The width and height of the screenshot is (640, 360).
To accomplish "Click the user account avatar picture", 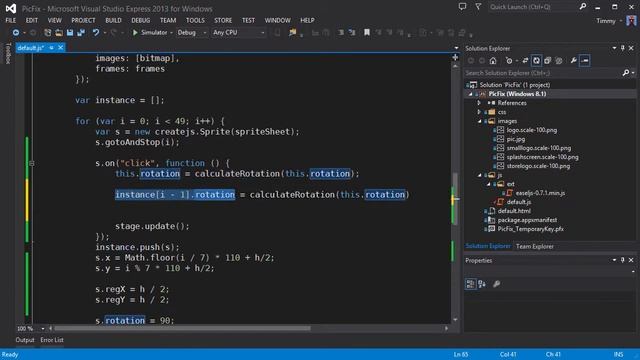I will [x=631, y=20].
